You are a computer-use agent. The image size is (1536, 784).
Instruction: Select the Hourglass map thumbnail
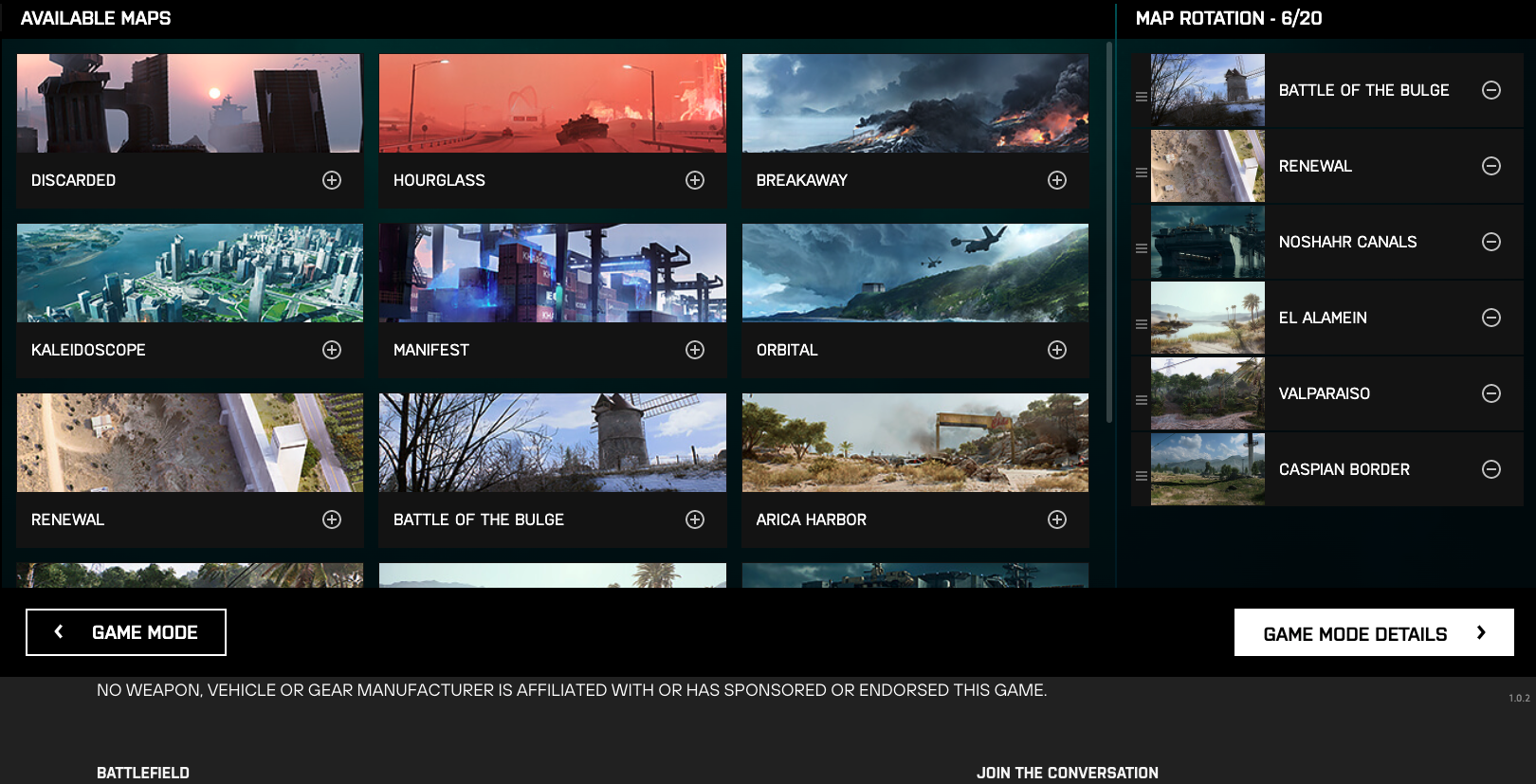tap(553, 103)
